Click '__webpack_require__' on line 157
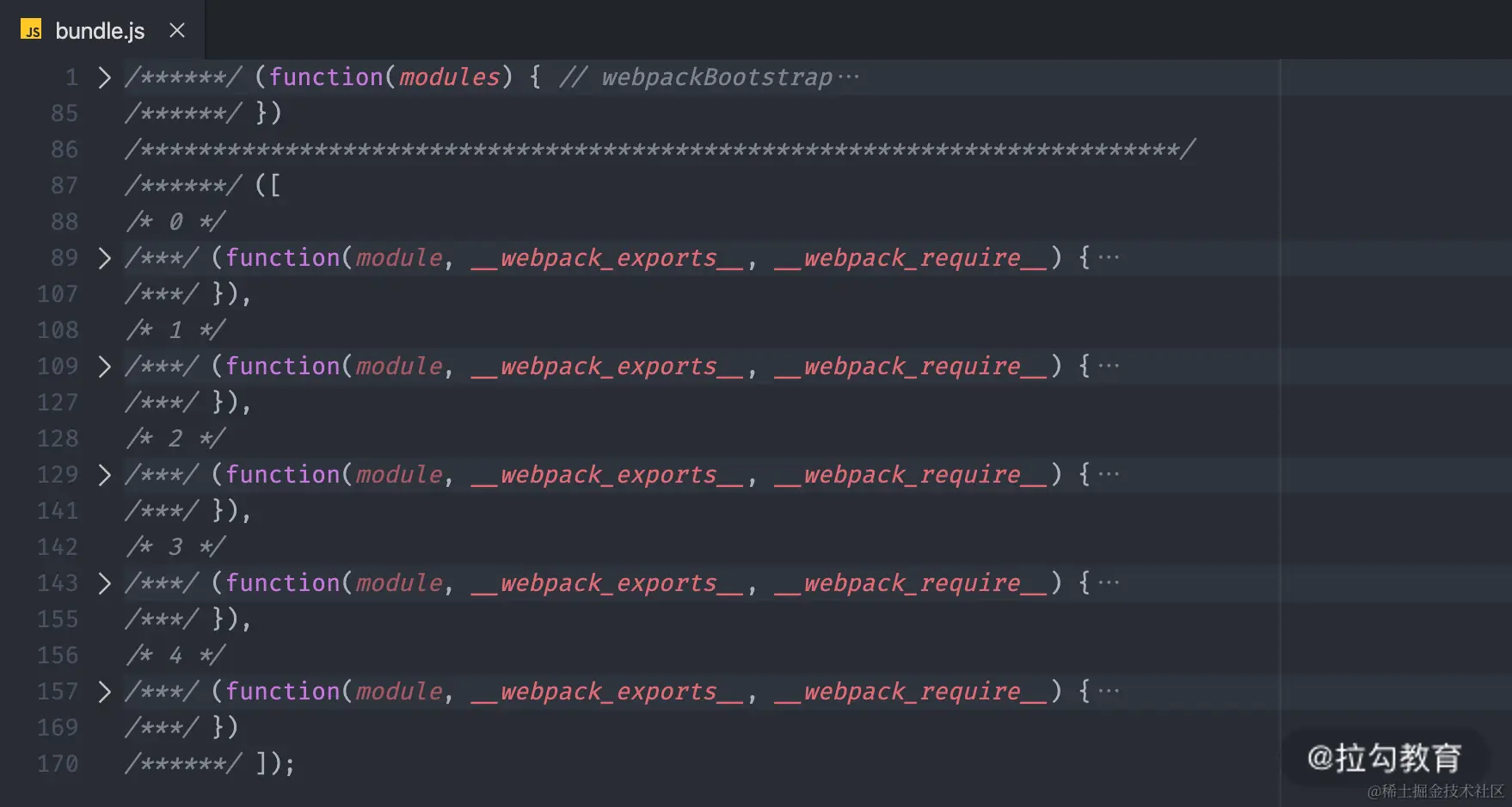 [x=911, y=692]
